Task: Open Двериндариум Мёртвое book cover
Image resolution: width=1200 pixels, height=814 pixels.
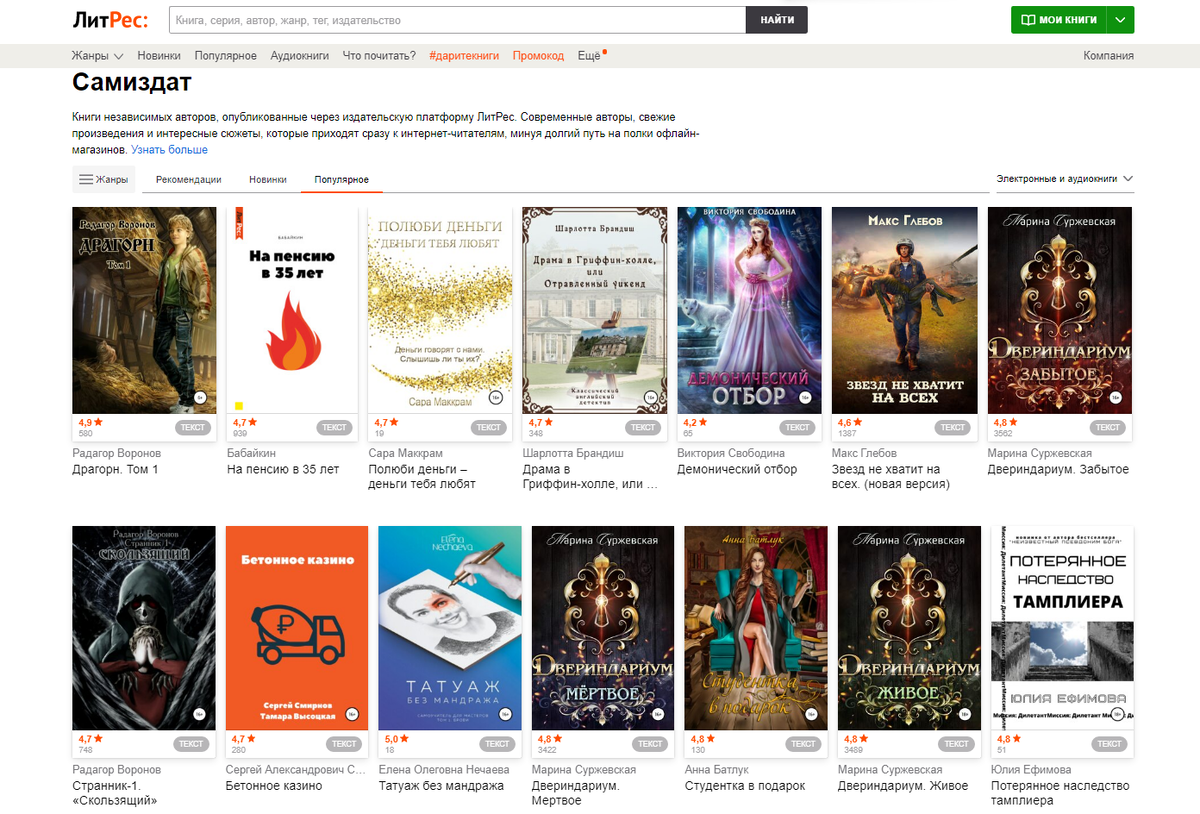Action: 603,628
